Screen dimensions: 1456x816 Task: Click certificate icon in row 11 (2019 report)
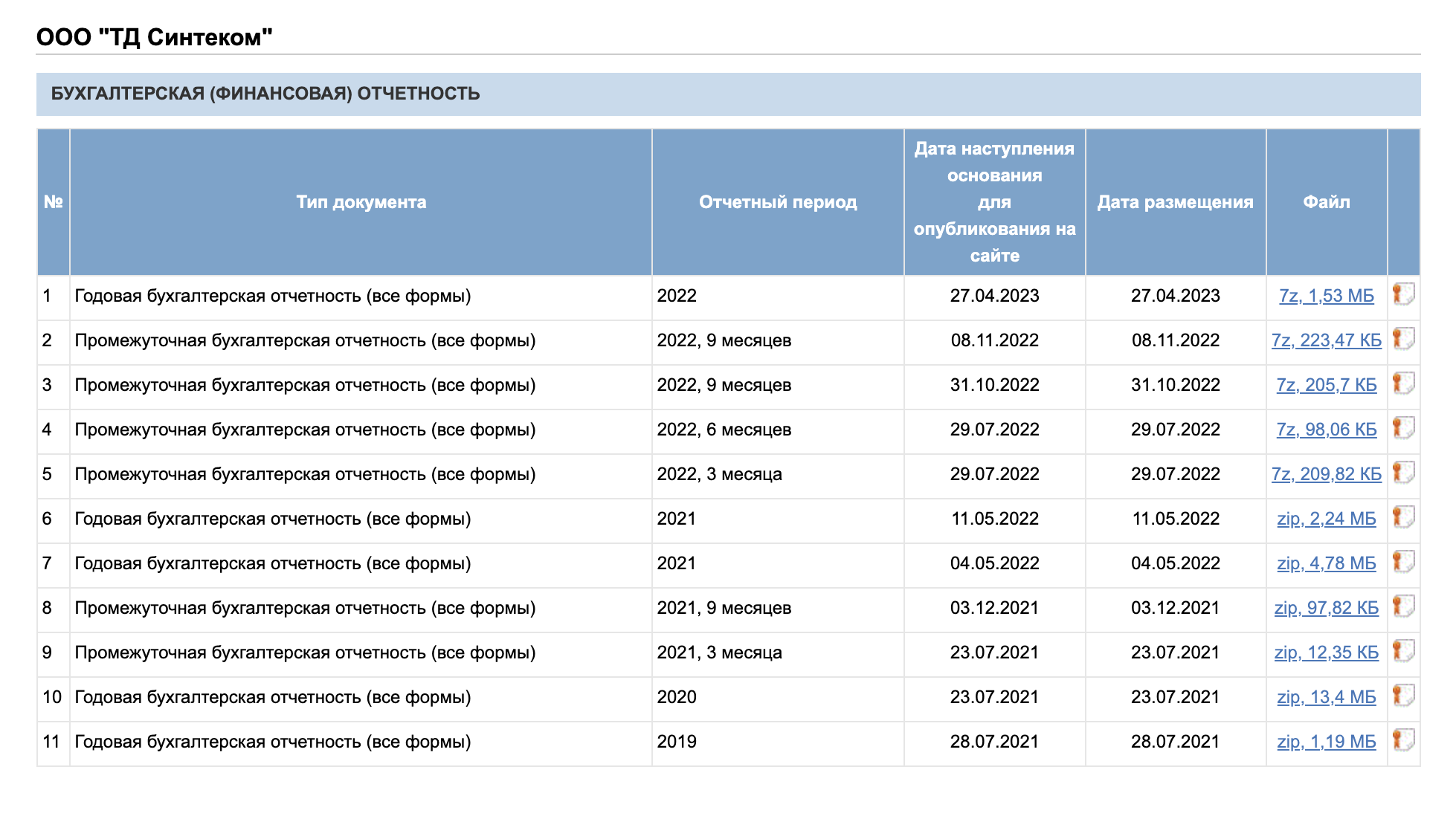click(1403, 740)
